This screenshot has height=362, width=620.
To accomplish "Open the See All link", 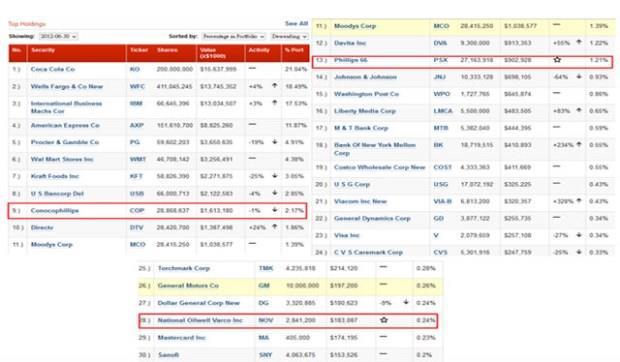I will (x=296, y=24).
